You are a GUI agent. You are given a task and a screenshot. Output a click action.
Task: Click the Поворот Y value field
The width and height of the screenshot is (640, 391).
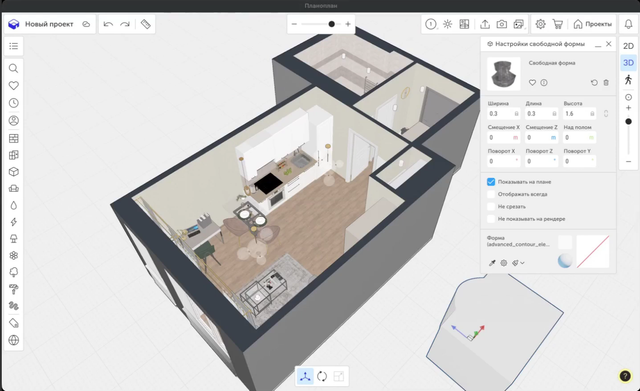[580, 161]
